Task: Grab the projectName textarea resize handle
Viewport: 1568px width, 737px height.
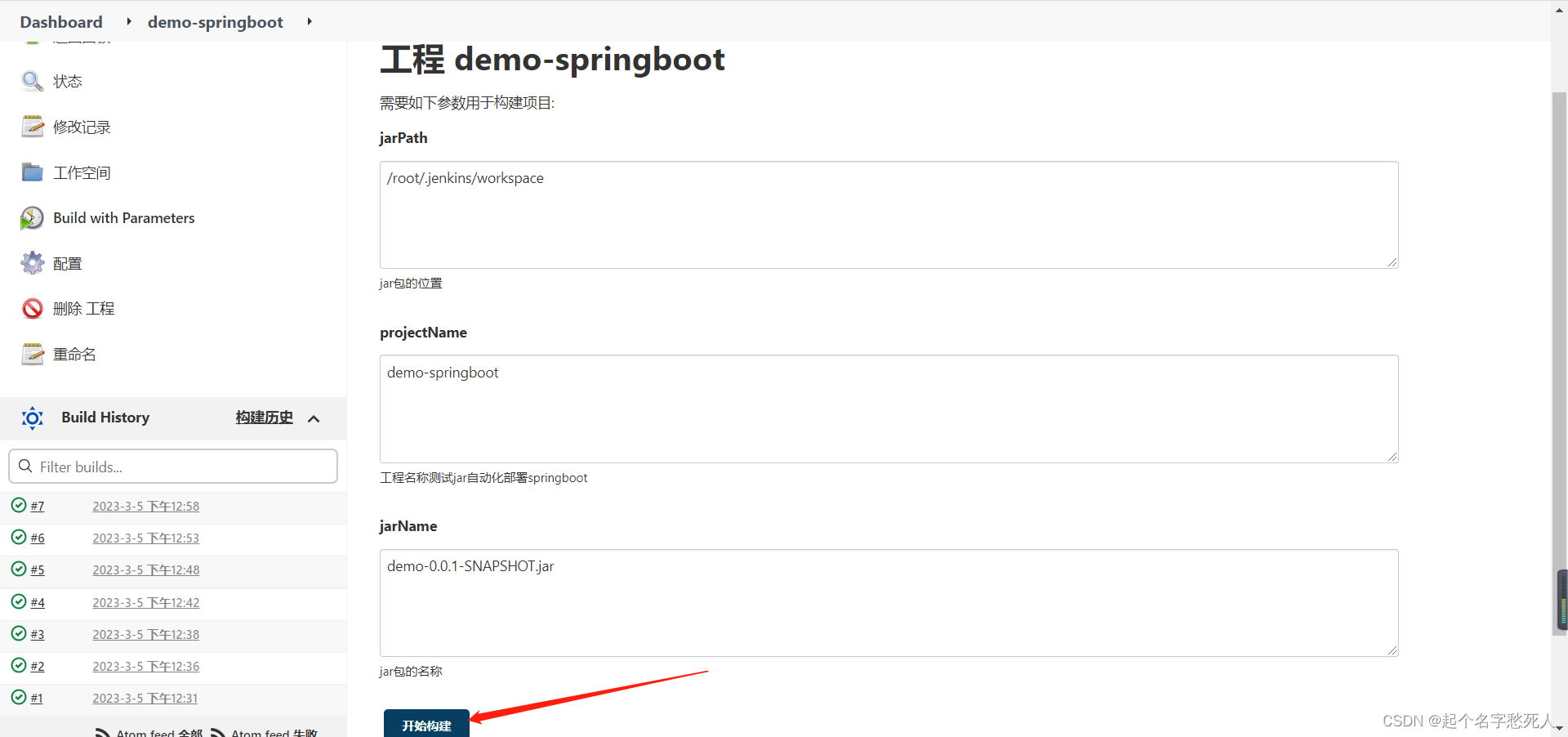Action: 1392,457
